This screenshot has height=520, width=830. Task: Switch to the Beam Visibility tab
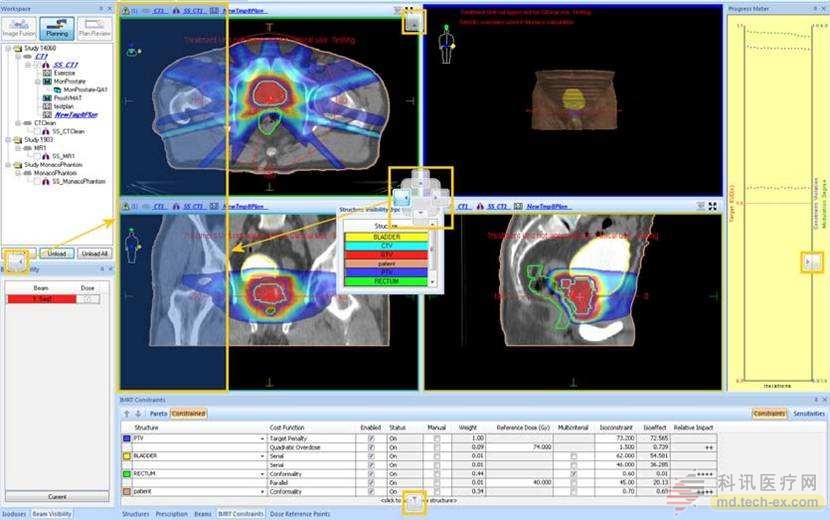[x=52, y=514]
